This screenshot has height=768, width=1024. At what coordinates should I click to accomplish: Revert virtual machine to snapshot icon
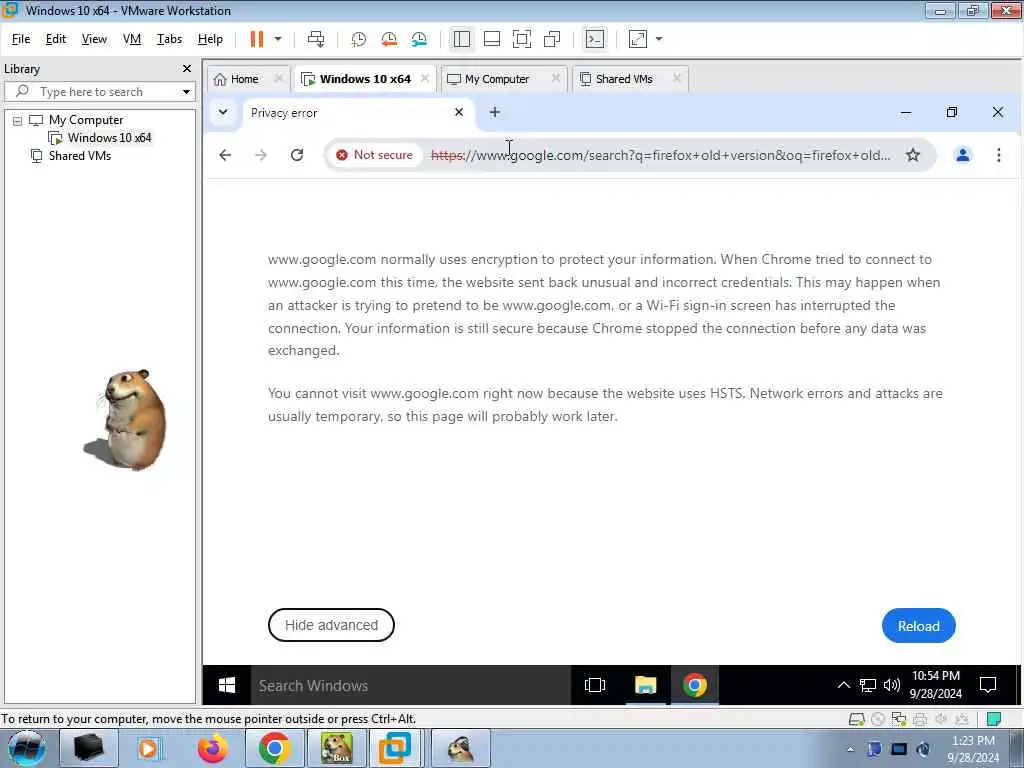coord(389,39)
